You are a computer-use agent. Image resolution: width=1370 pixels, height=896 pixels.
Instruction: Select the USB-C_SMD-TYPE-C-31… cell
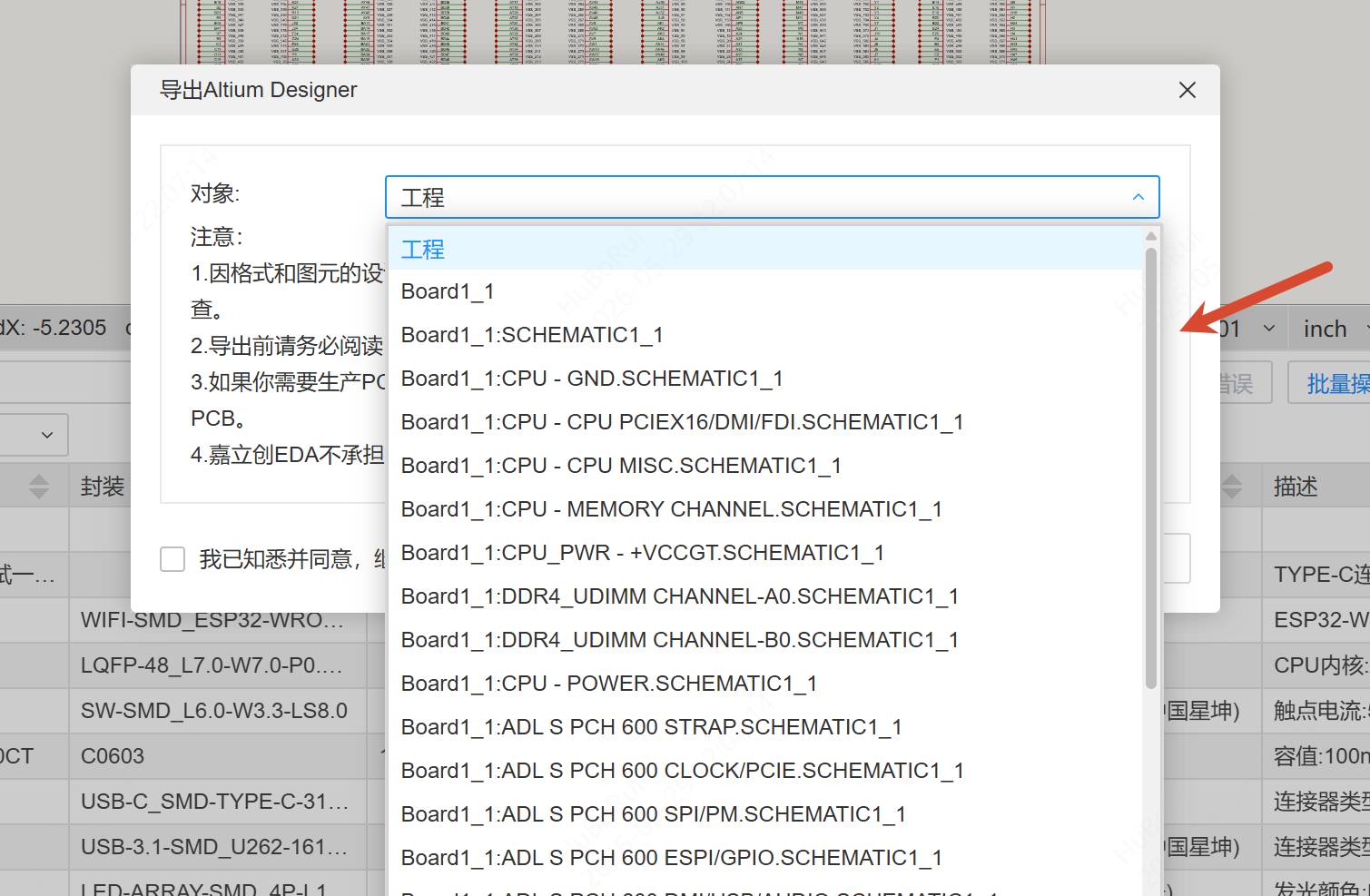[218, 802]
